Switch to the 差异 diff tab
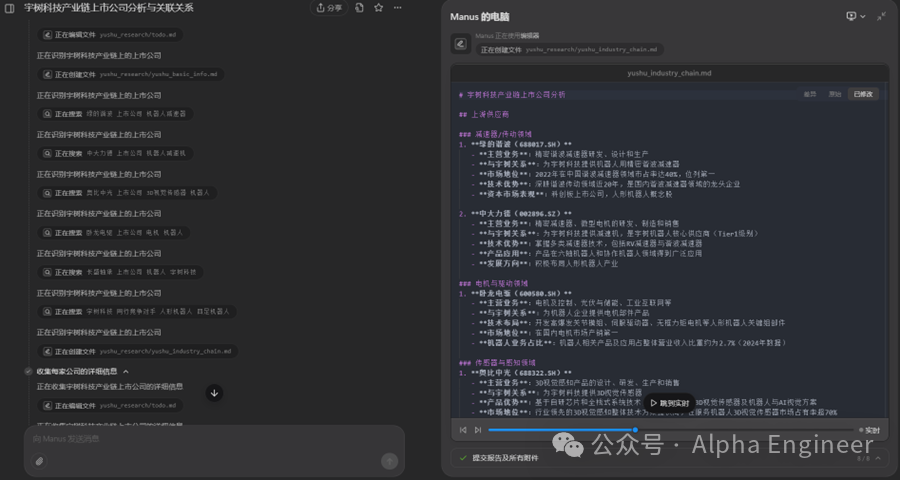Viewport: 900px width, 480px height. click(809, 93)
